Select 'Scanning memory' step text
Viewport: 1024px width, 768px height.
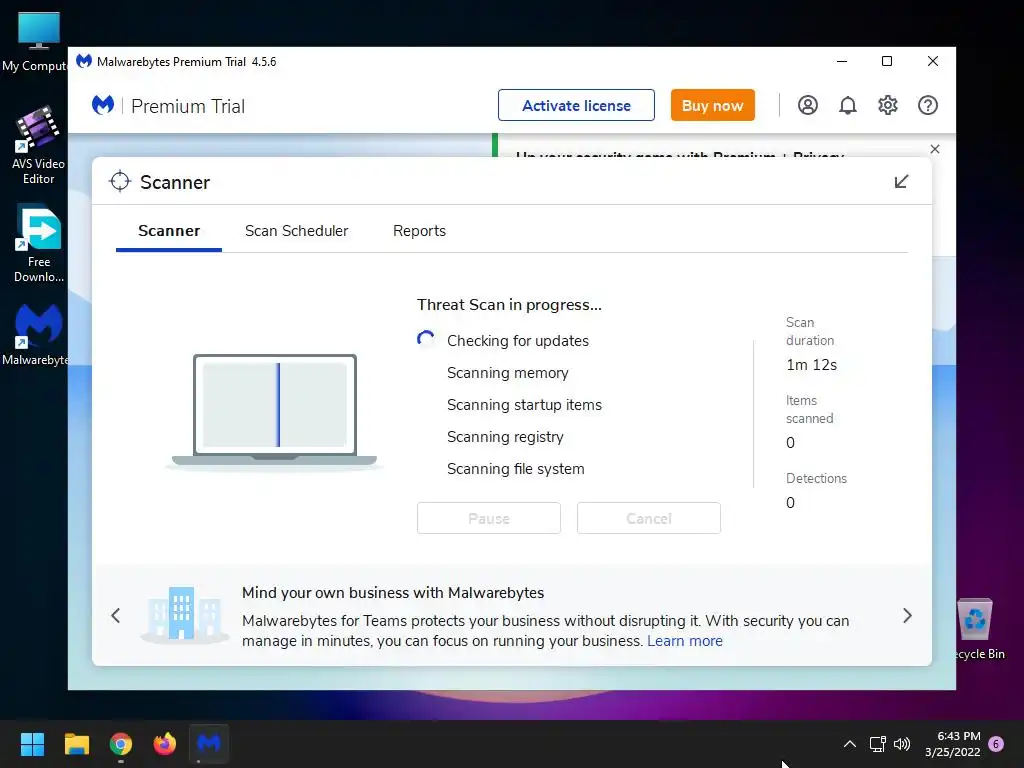click(507, 373)
